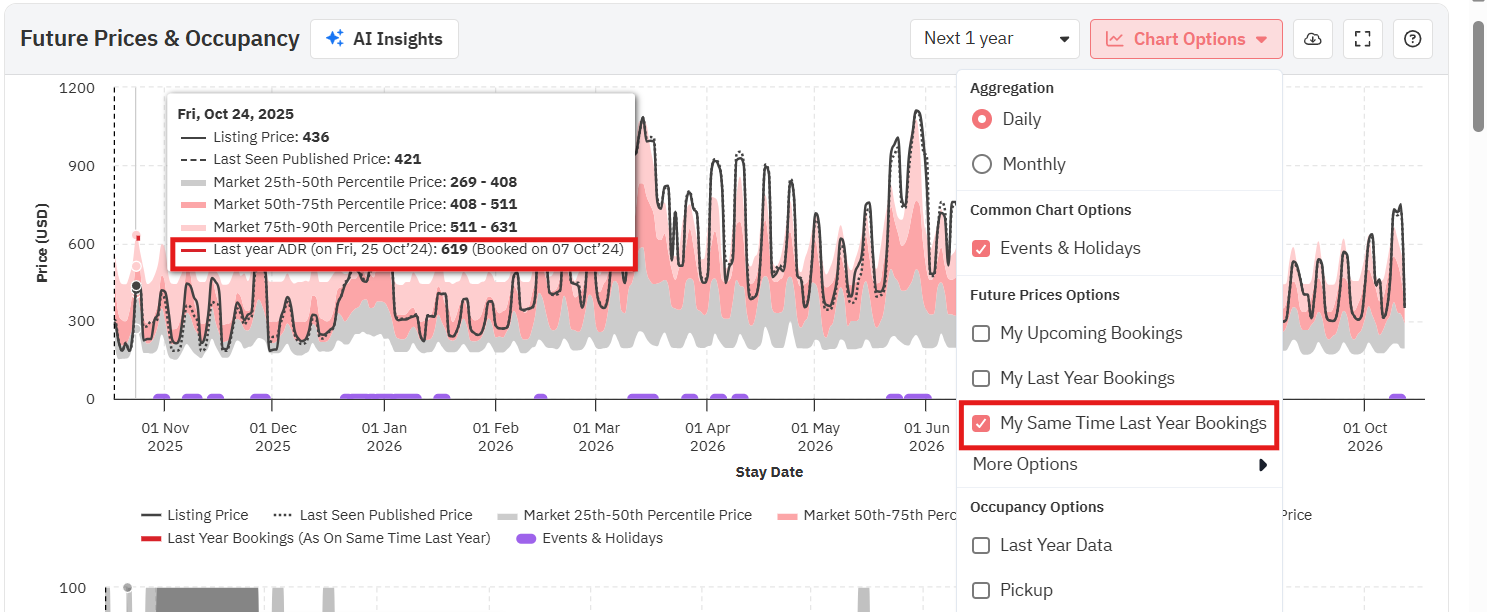This screenshot has width=1487, height=612.
Task: Uncheck Events & Holidays checkbox
Action: [981, 248]
